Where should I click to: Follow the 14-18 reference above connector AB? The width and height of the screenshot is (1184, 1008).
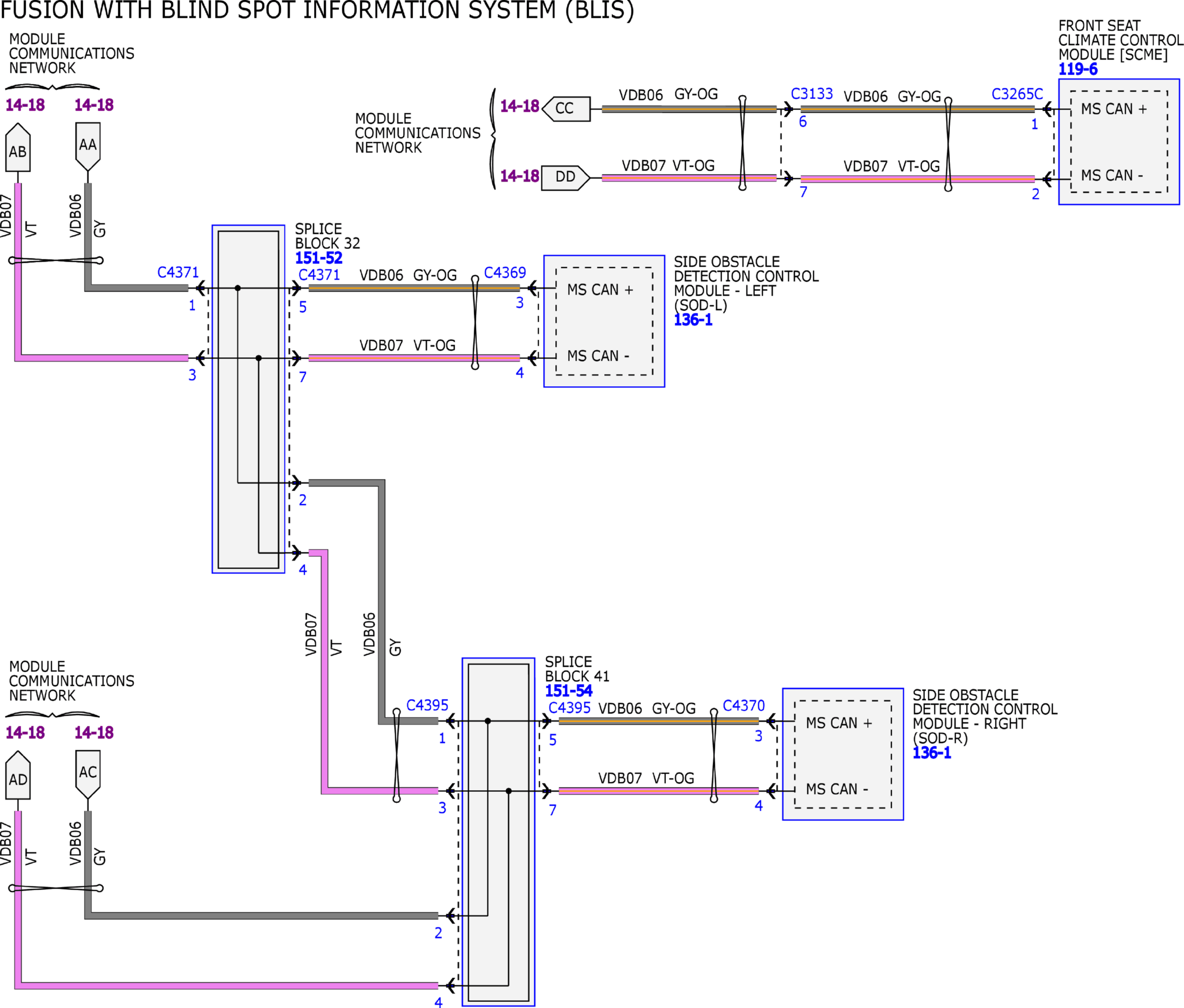click(x=25, y=105)
